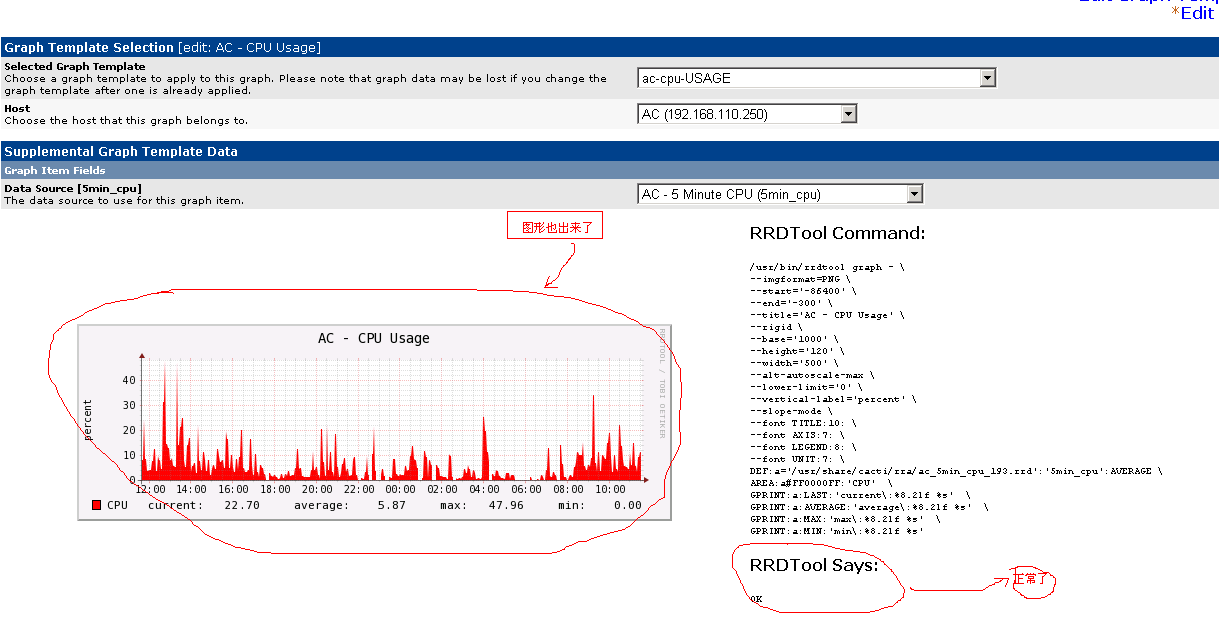Click the graph's average value 5.87

[393, 506]
